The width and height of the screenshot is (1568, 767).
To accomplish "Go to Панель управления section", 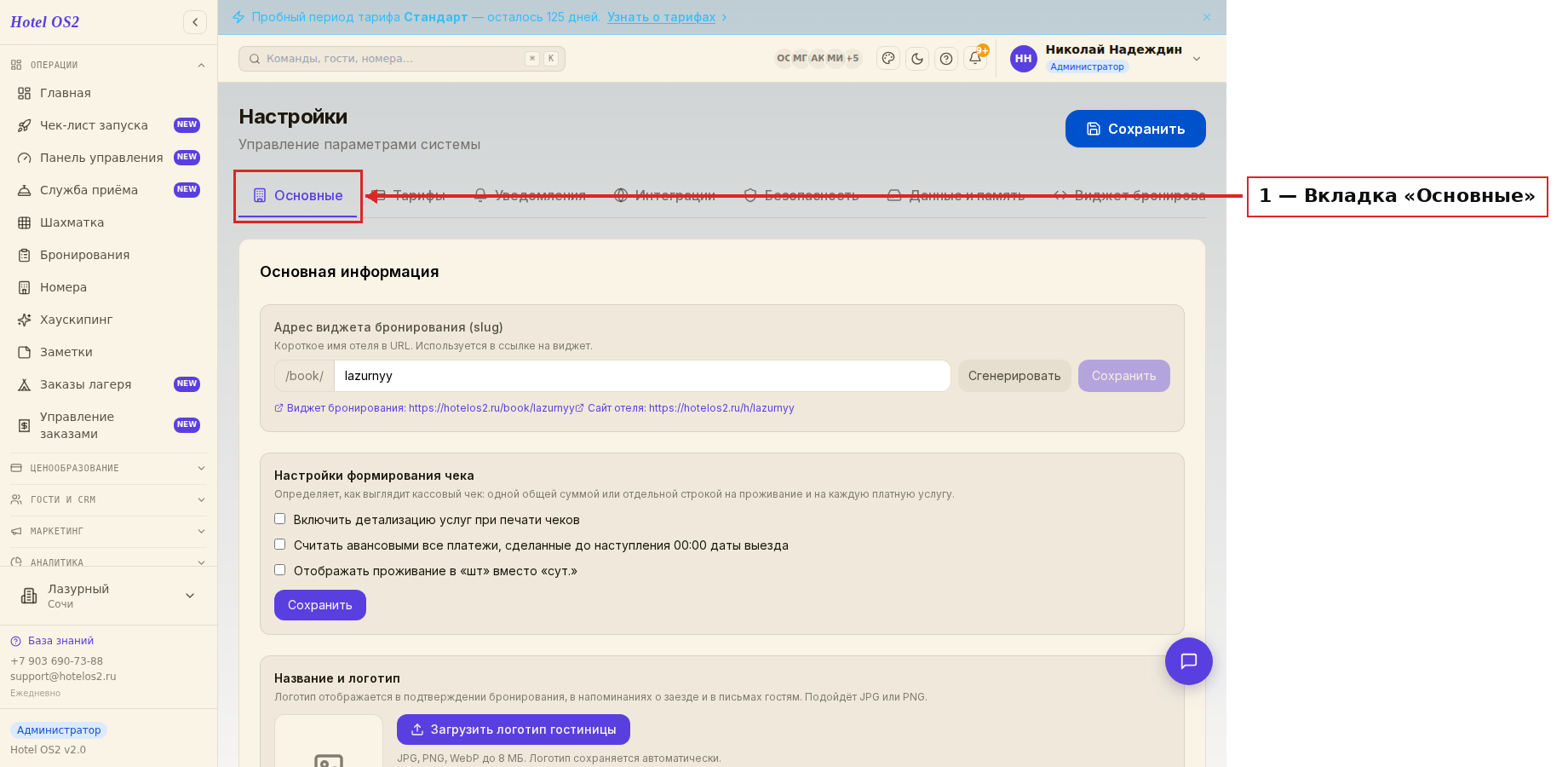I will point(108,158).
